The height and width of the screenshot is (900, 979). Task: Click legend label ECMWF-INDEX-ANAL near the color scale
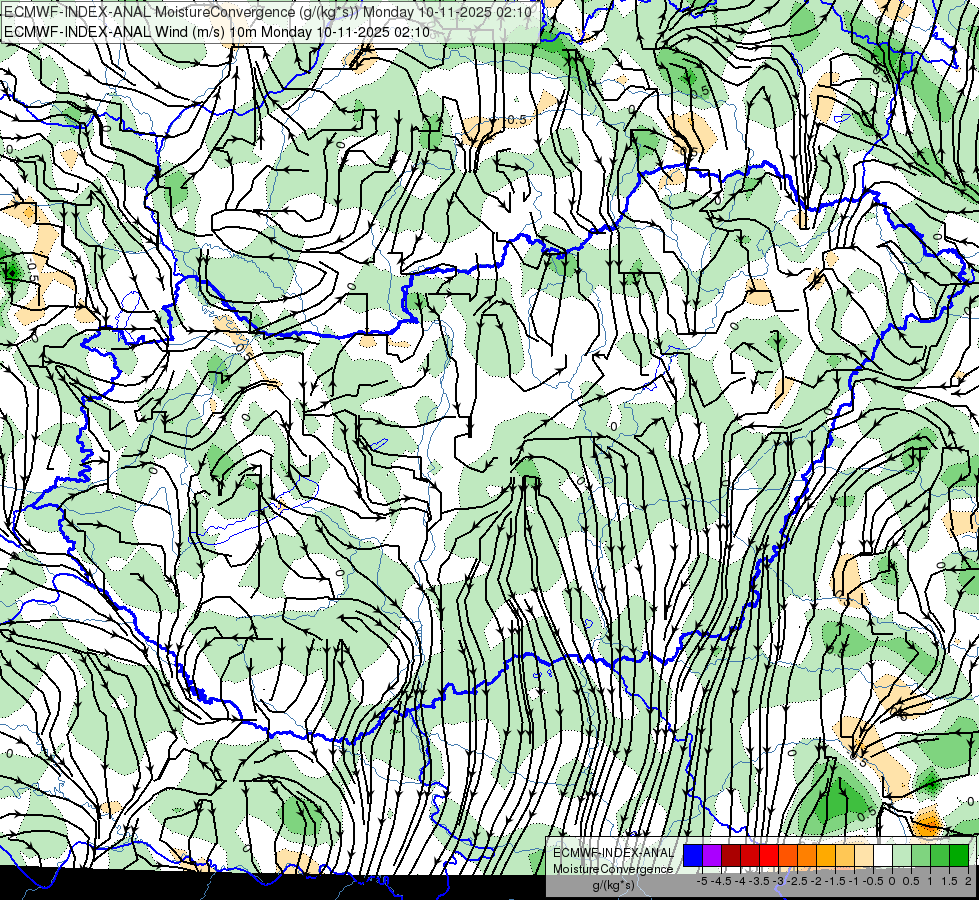tap(613, 853)
